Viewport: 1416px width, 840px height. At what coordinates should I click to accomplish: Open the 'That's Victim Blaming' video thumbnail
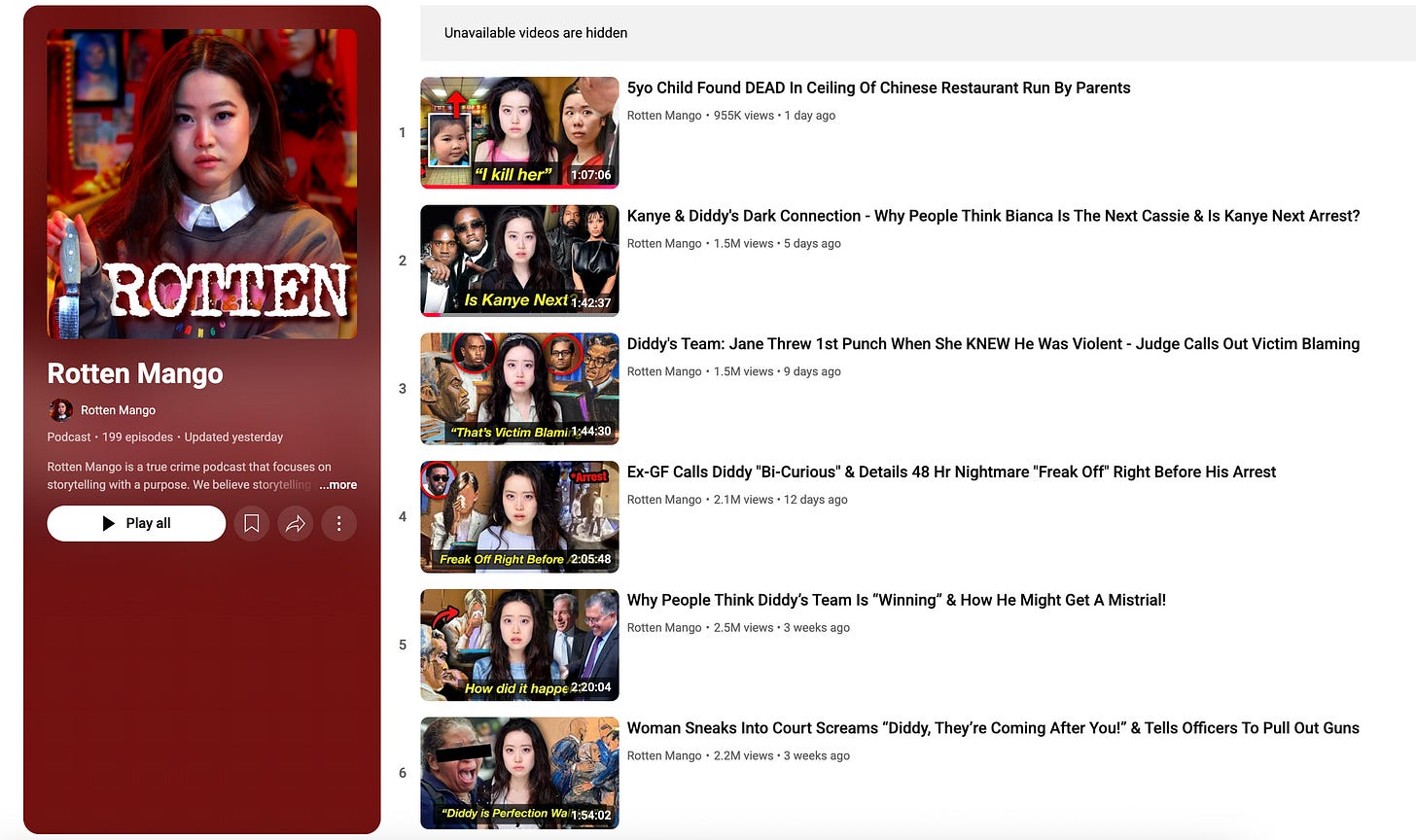519,389
